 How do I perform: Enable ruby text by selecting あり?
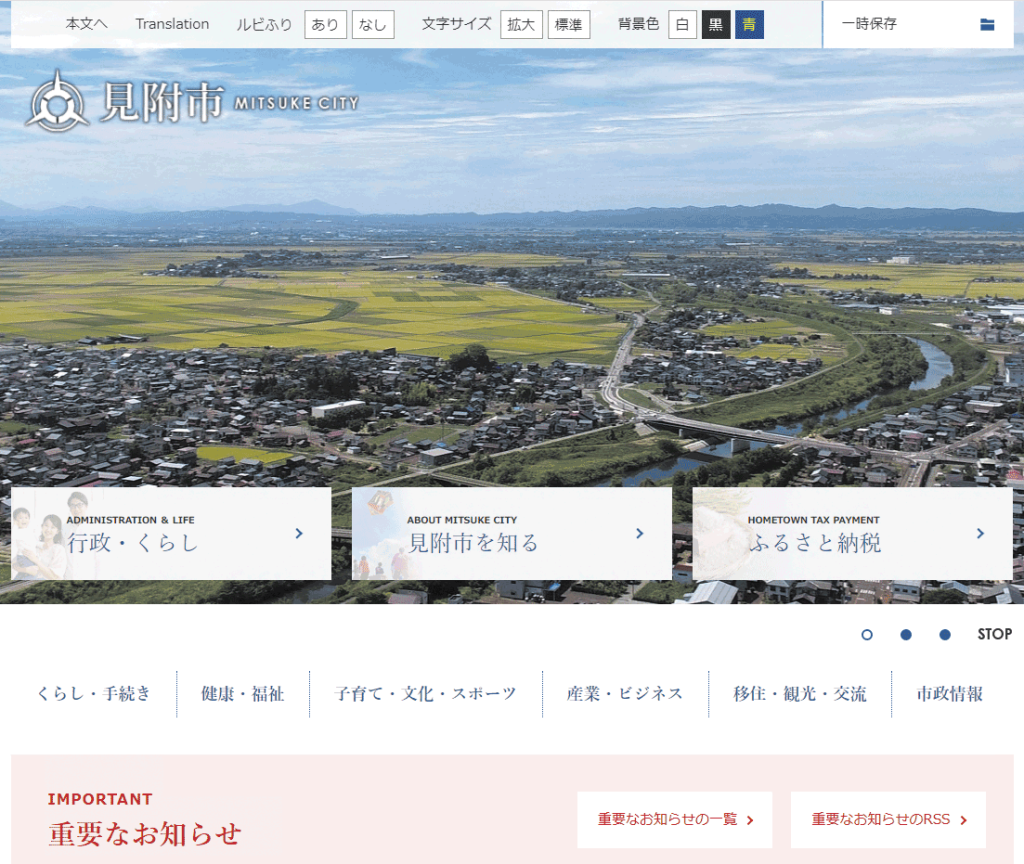[x=325, y=24]
